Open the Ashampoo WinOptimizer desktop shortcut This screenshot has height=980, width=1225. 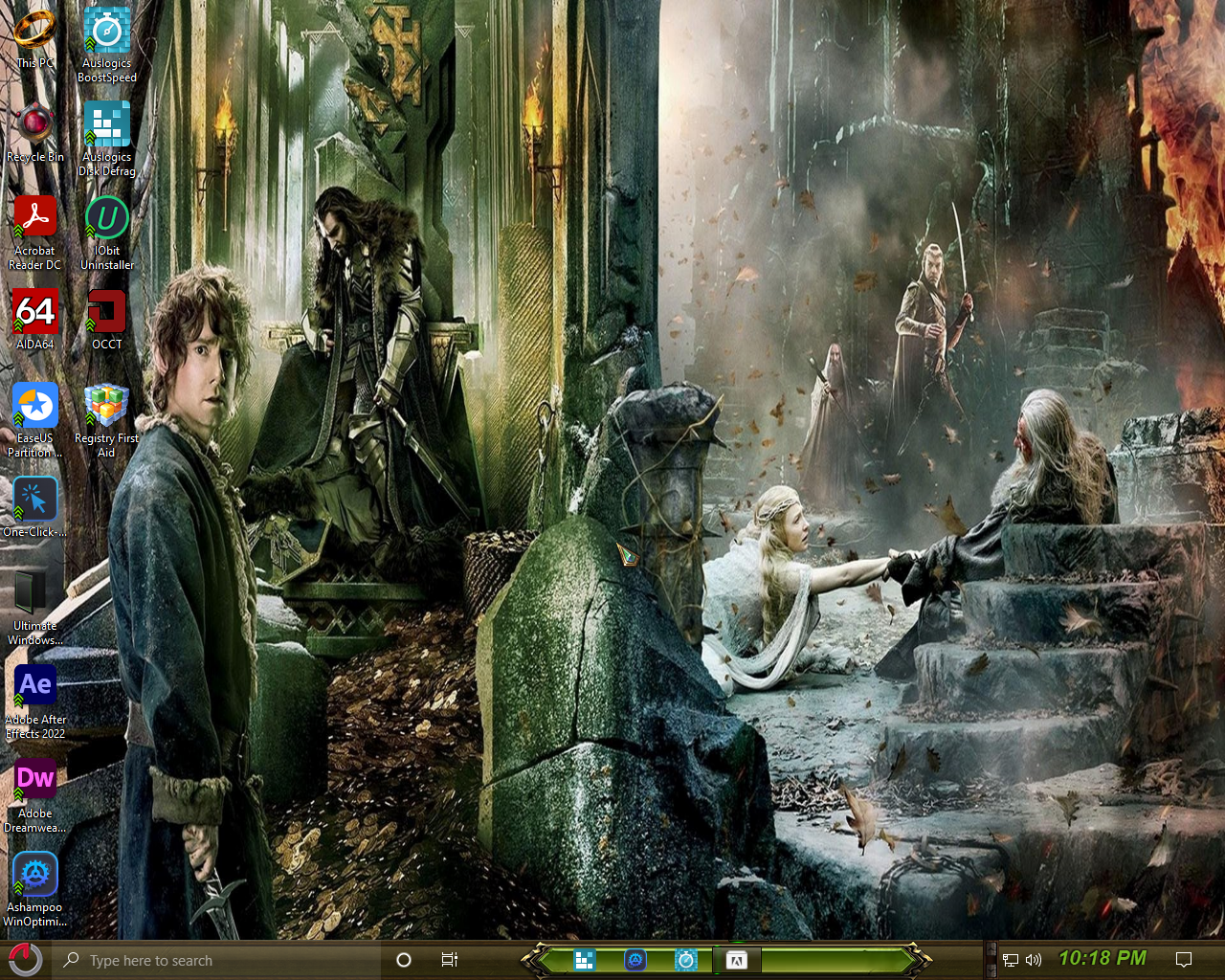pyautogui.click(x=34, y=889)
